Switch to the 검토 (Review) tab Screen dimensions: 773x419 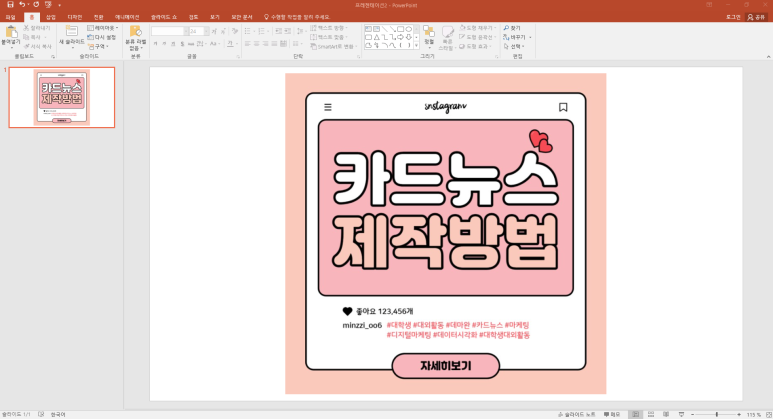pos(193,17)
